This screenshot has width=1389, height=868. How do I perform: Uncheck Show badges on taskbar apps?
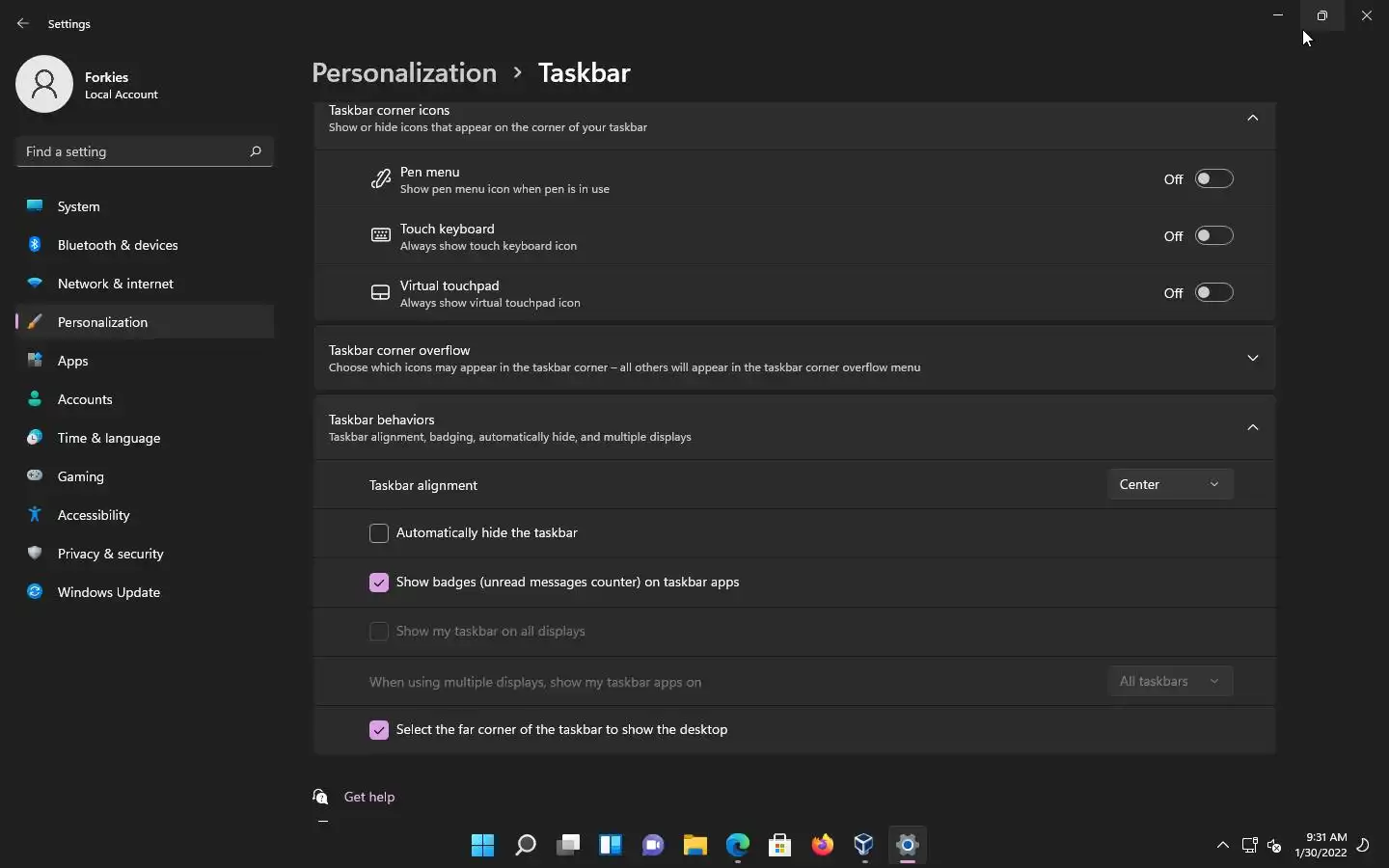tap(379, 583)
